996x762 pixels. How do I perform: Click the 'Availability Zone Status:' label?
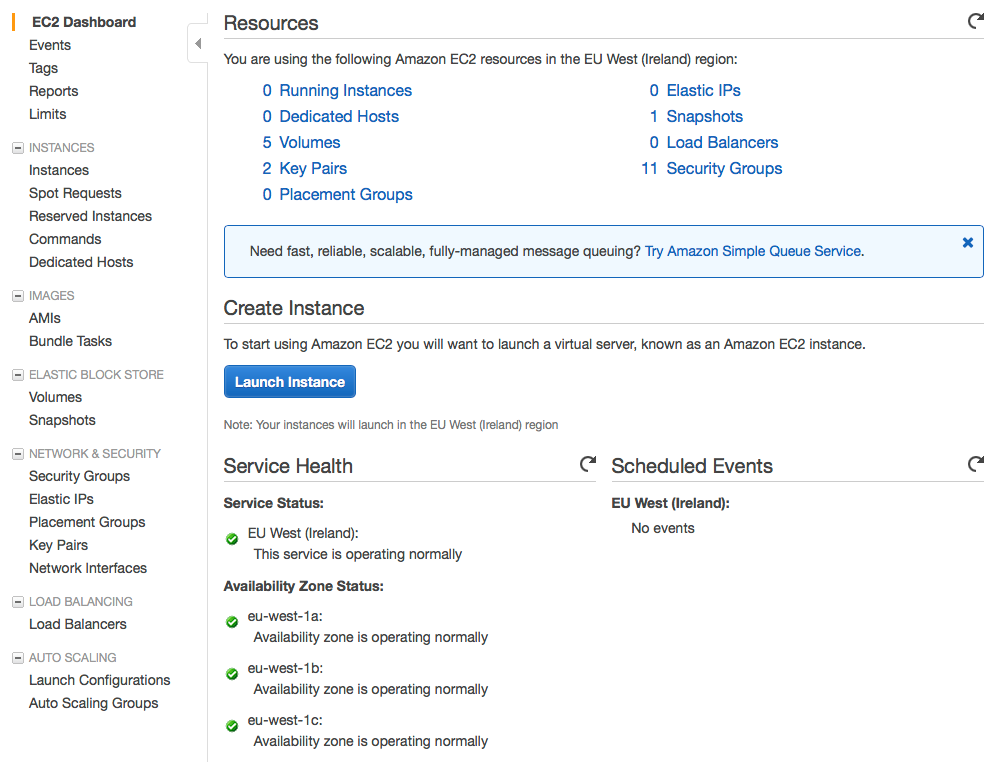click(304, 586)
